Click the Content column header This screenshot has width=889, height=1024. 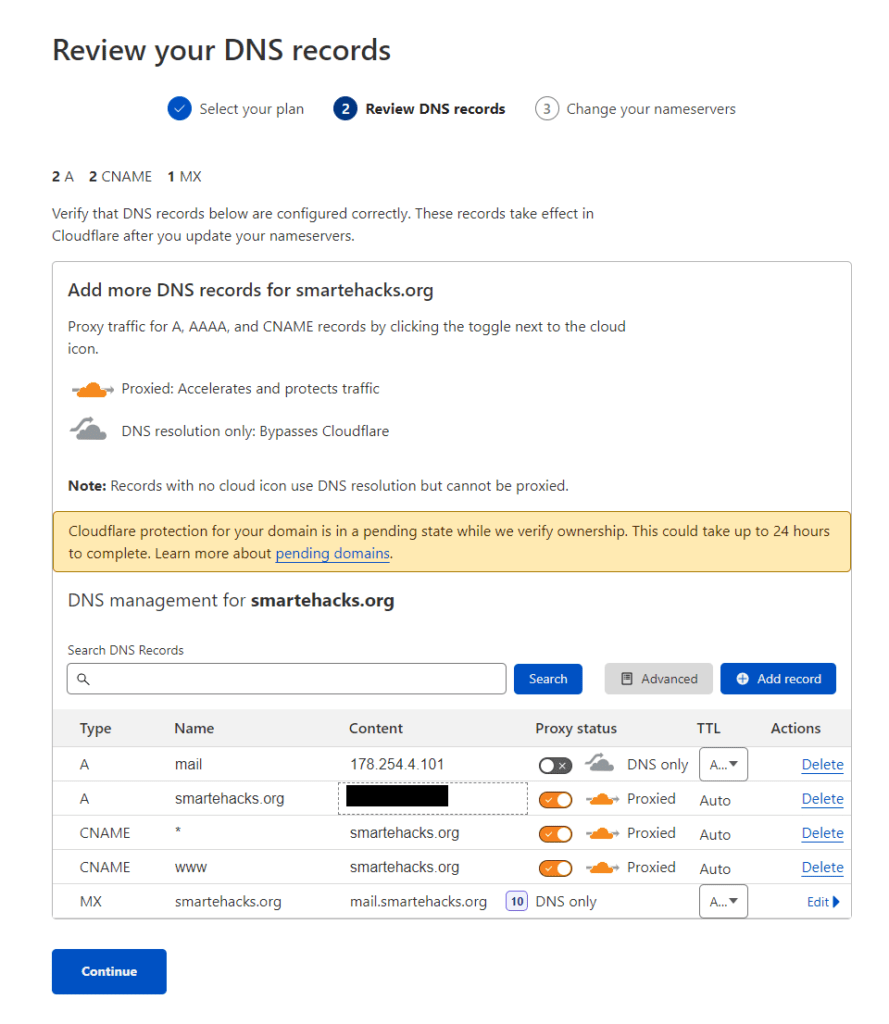(376, 728)
